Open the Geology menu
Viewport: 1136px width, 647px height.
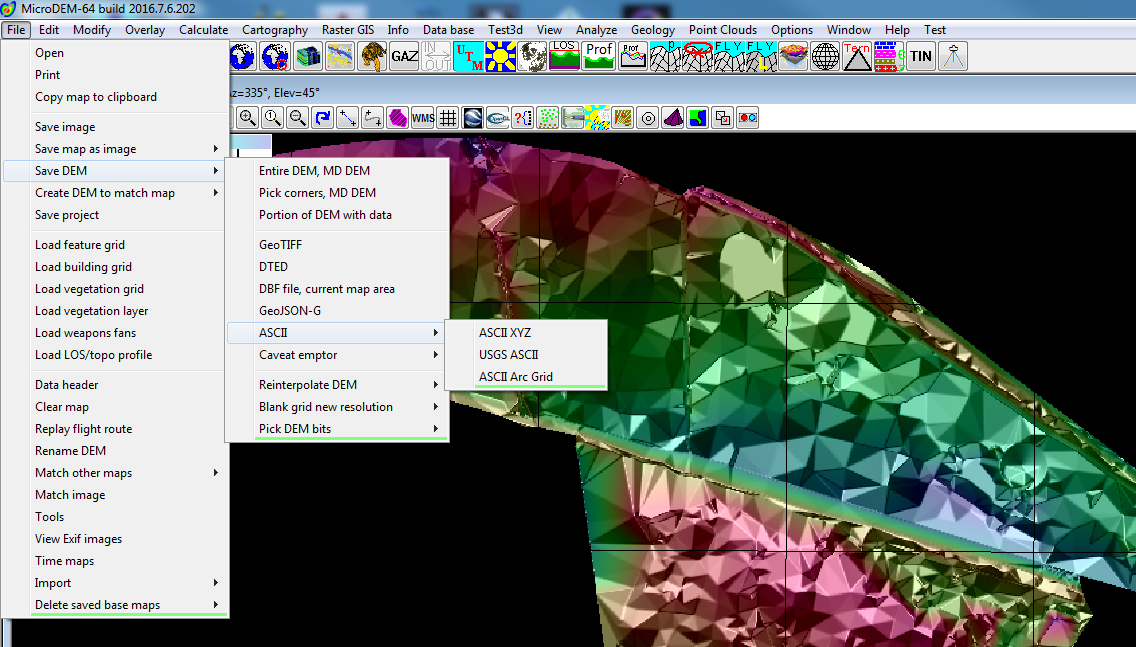pos(653,30)
